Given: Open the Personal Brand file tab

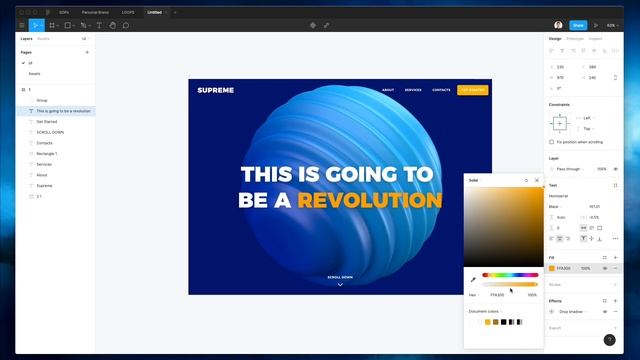Looking at the screenshot, I should tap(95, 12).
